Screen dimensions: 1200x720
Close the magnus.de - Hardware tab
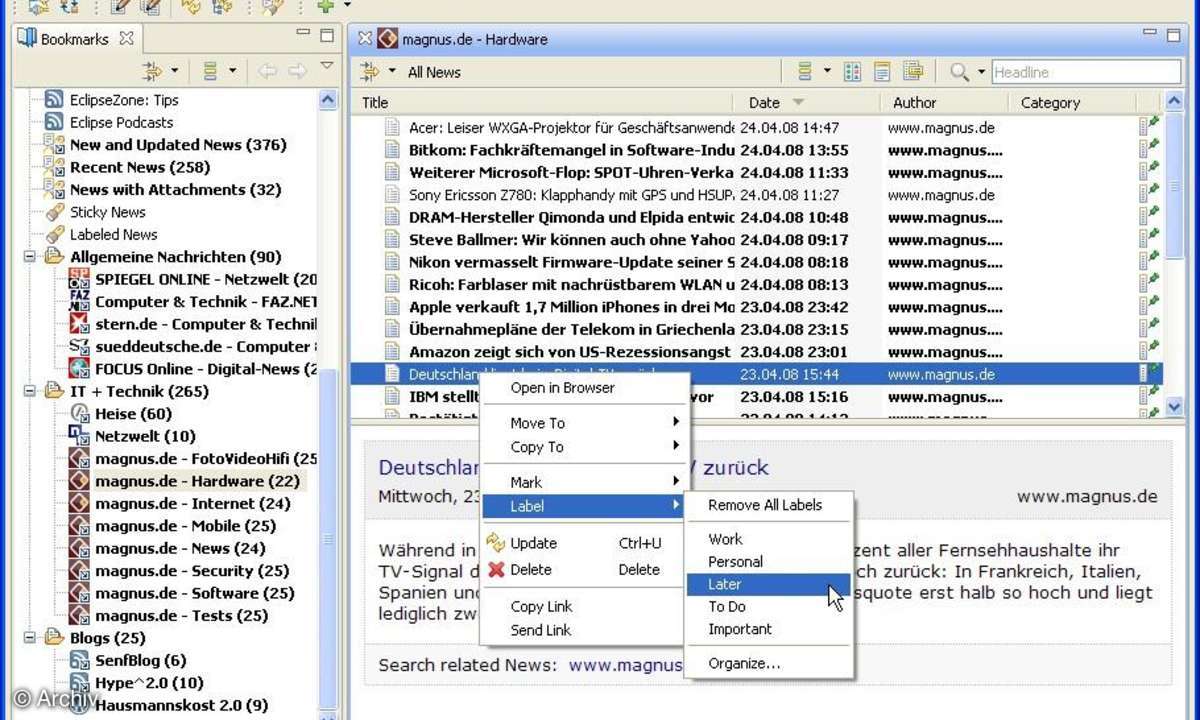click(x=365, y=39)
